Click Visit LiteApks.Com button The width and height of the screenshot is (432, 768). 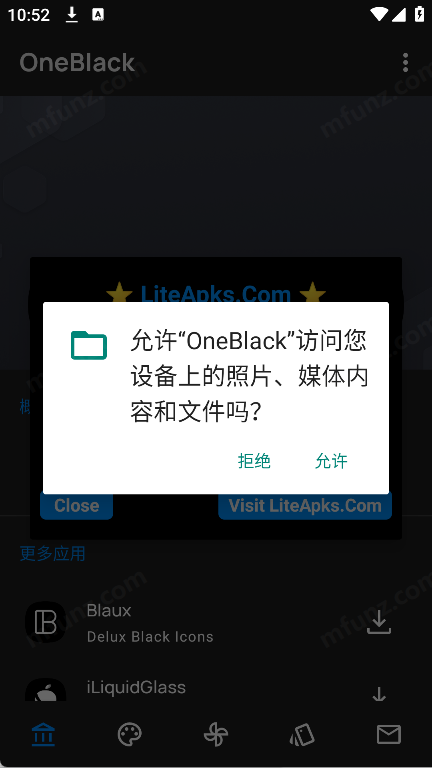point(305,506)
